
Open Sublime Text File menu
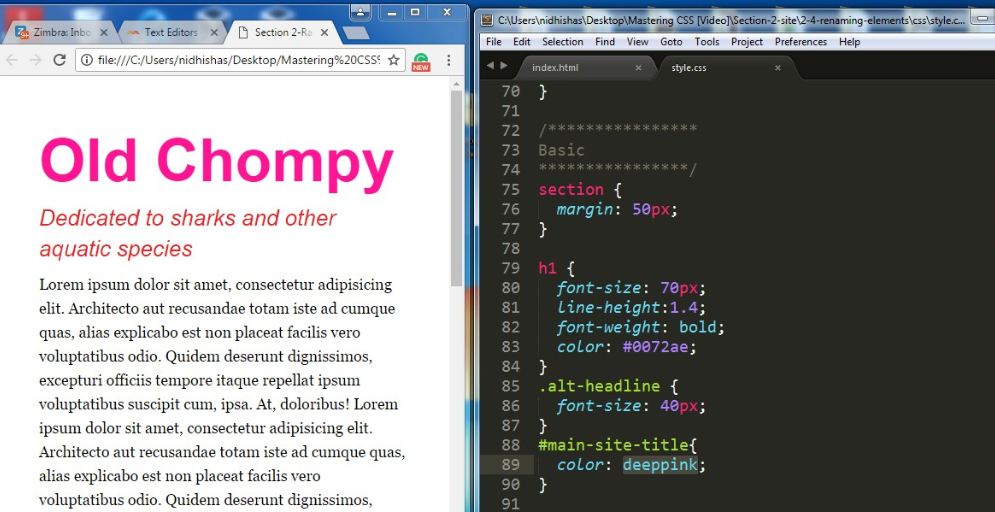click(x=494, y=42)
